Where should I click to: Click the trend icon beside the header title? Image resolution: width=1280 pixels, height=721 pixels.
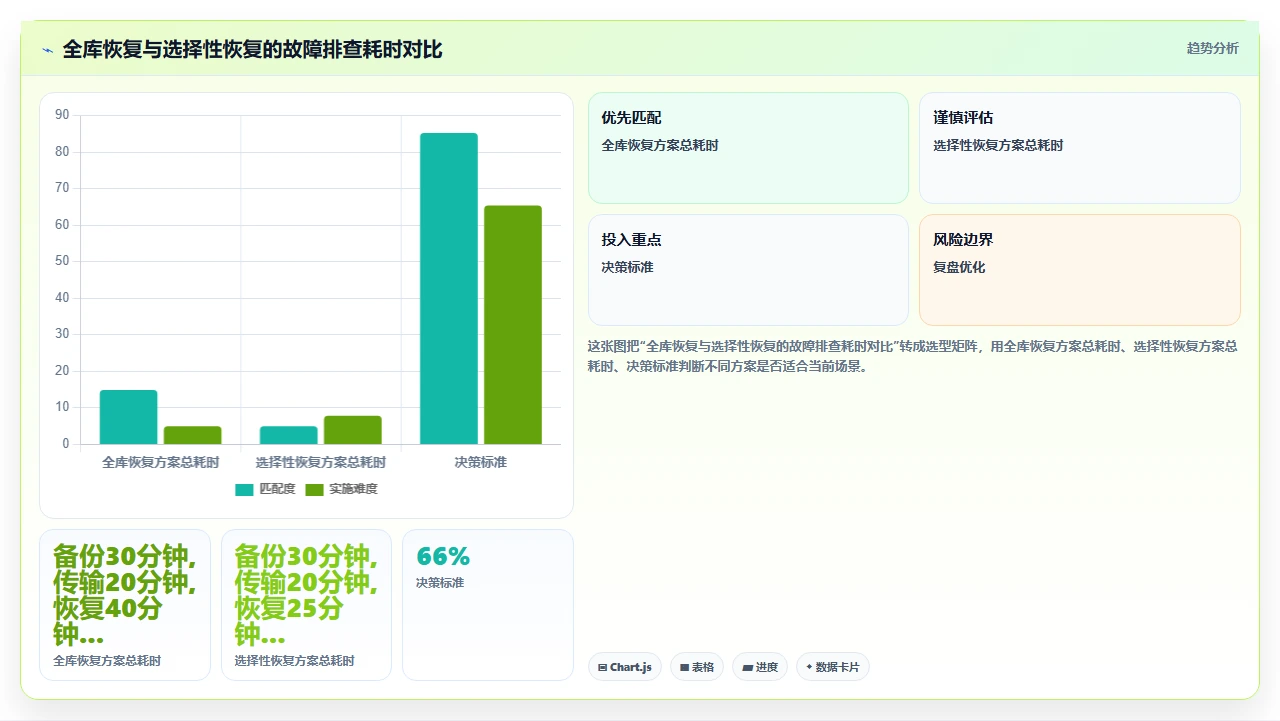point(47,50)
